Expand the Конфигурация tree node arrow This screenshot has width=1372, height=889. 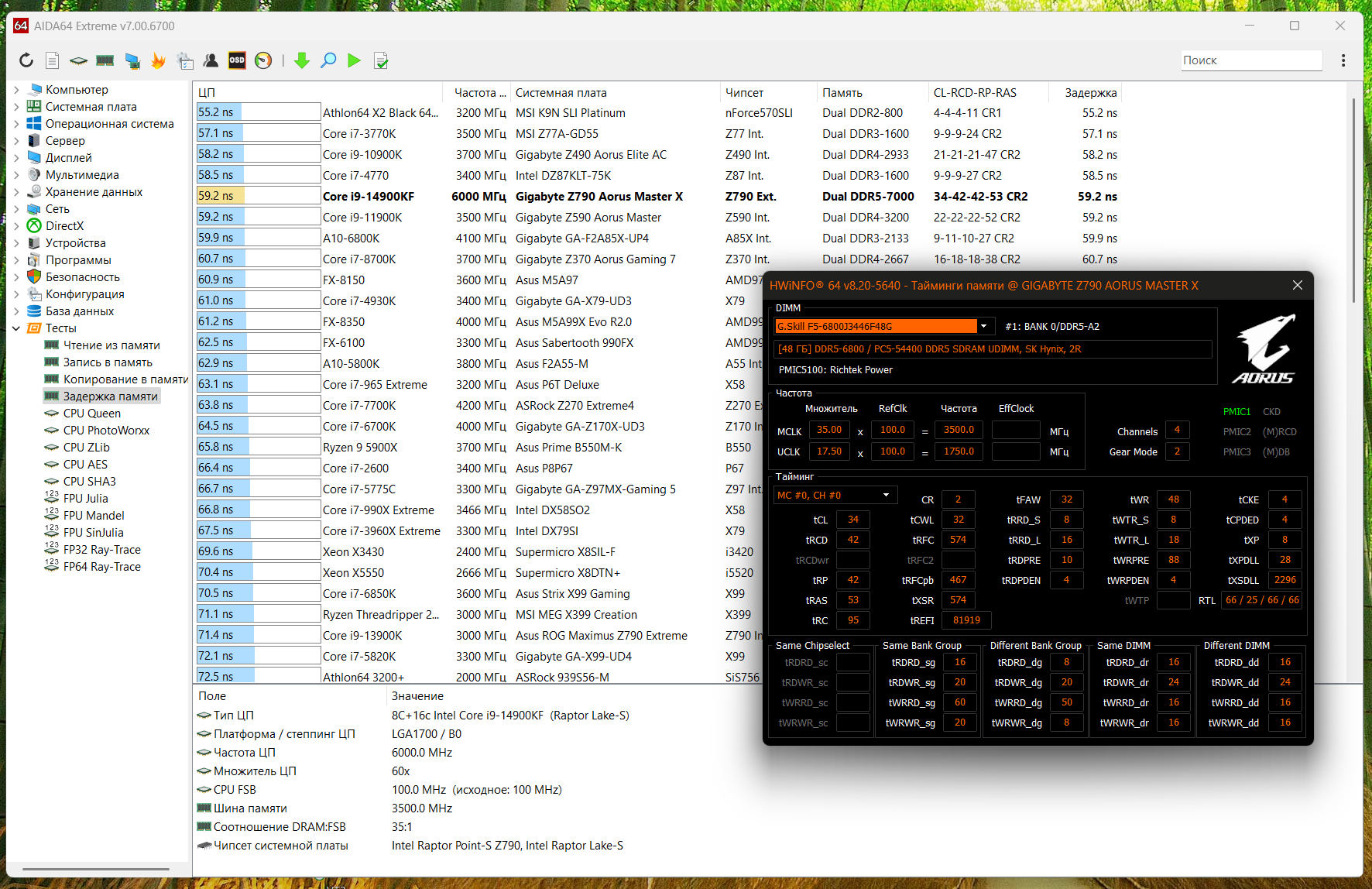click(16, 294)
